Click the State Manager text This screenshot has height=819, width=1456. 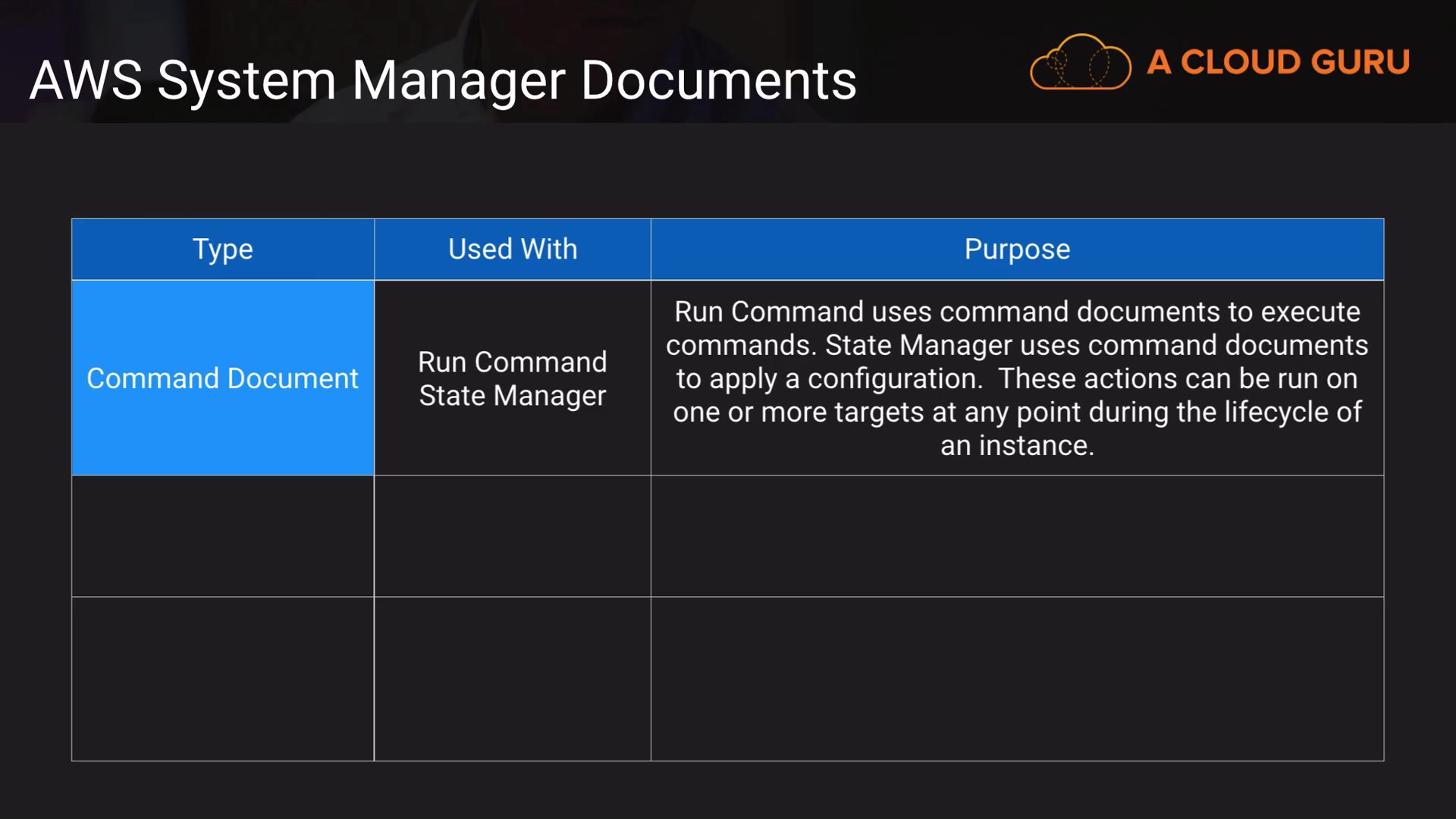tap(513, 396)
